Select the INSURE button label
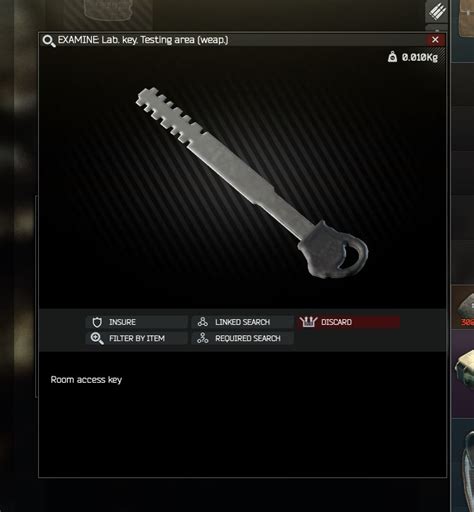 (x=122, y=322)
